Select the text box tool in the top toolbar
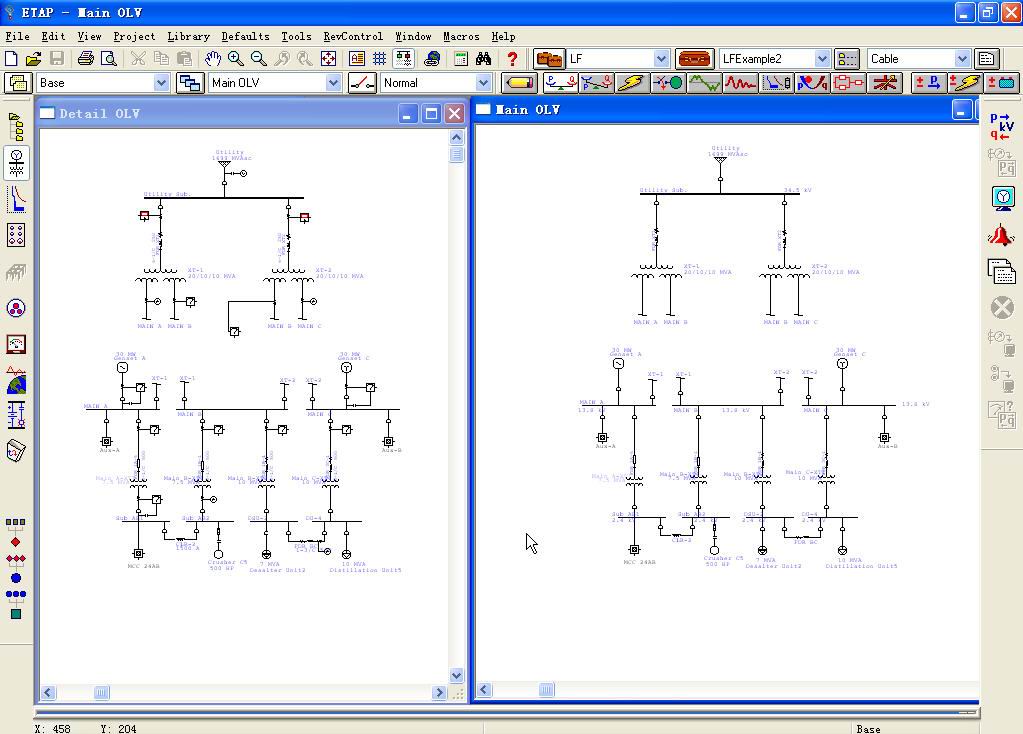The width and height of the screenshot is (1023, 734). (x=357, y=59)
